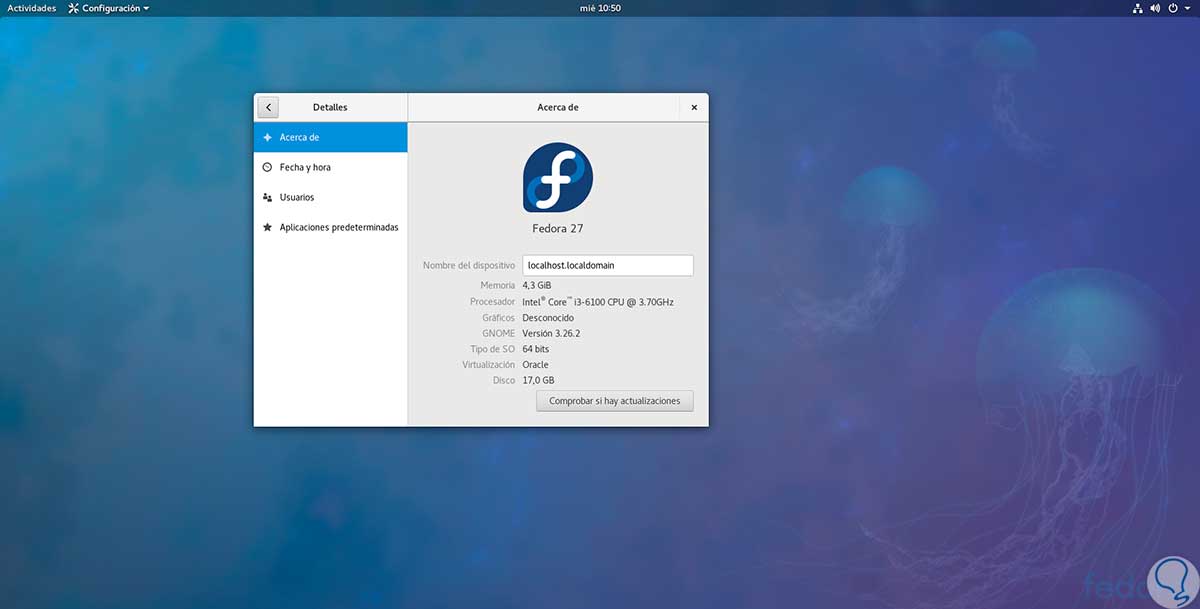The image size is (1200, 609).
Task: Click Comprobar si hay actualizaciones button
Action: tap(615, 401)
